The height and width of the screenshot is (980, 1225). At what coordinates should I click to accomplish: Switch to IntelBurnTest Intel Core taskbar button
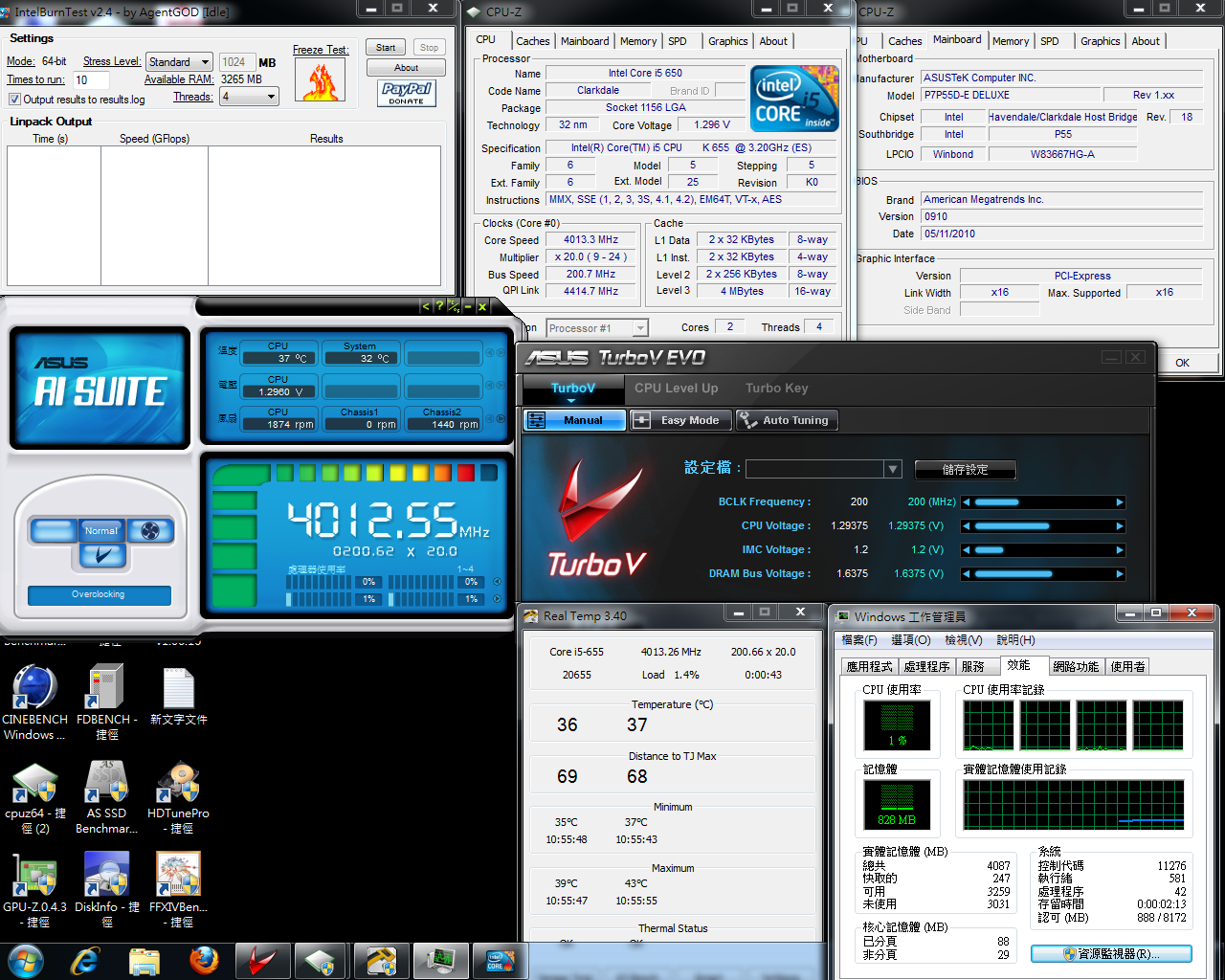point(499,961)
